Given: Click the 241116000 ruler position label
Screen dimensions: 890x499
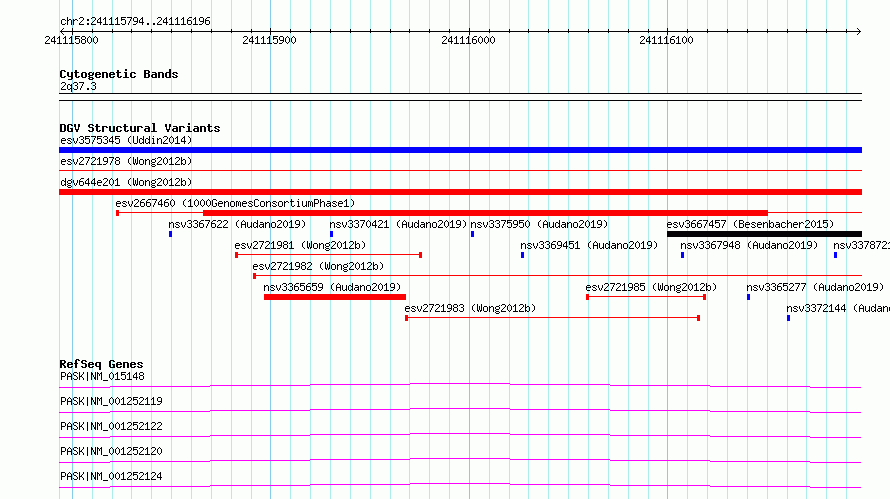Looking at the screenshot, I should click(x=468, y=40).
